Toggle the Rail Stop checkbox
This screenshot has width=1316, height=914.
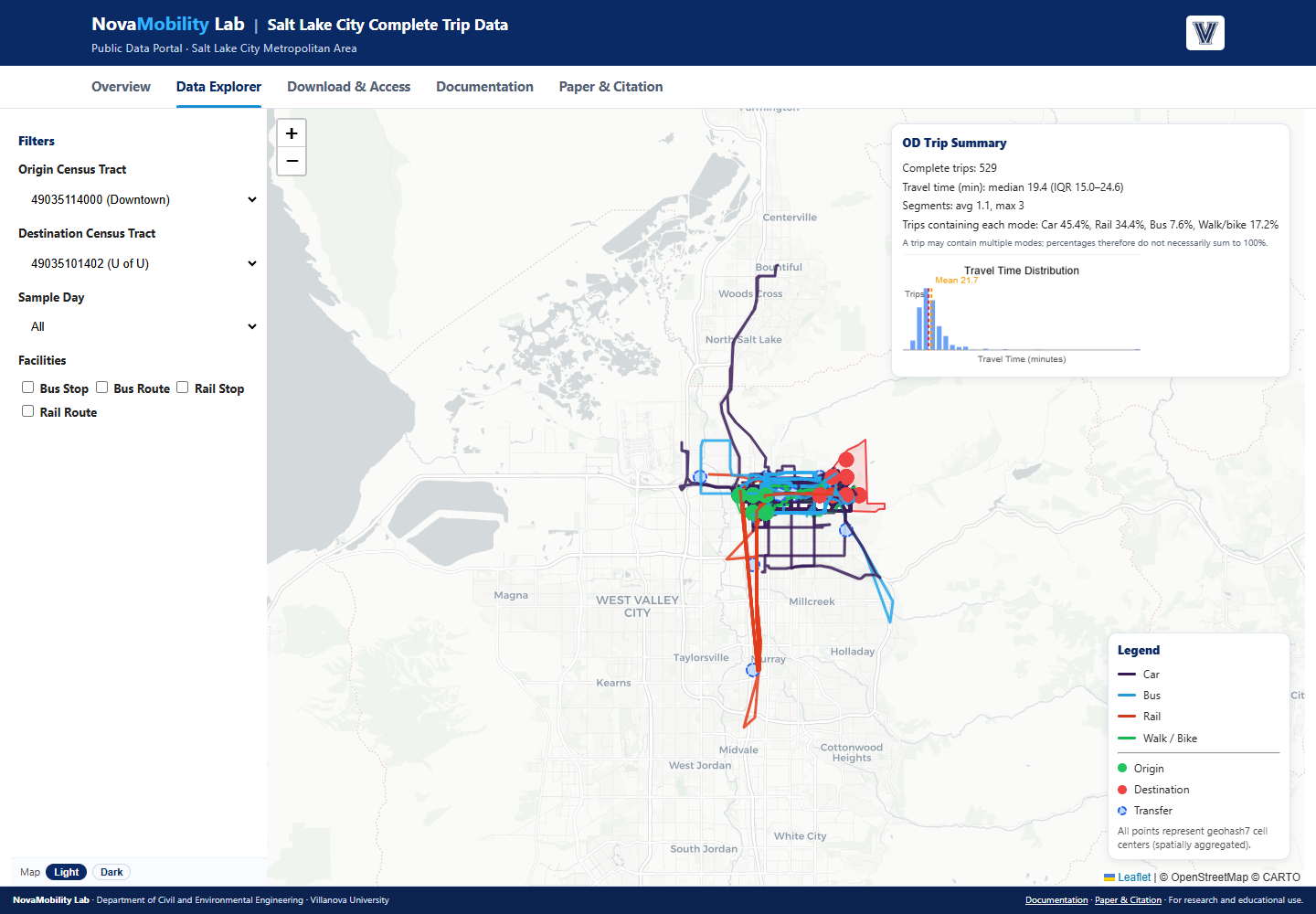click(x=183, y=388)
